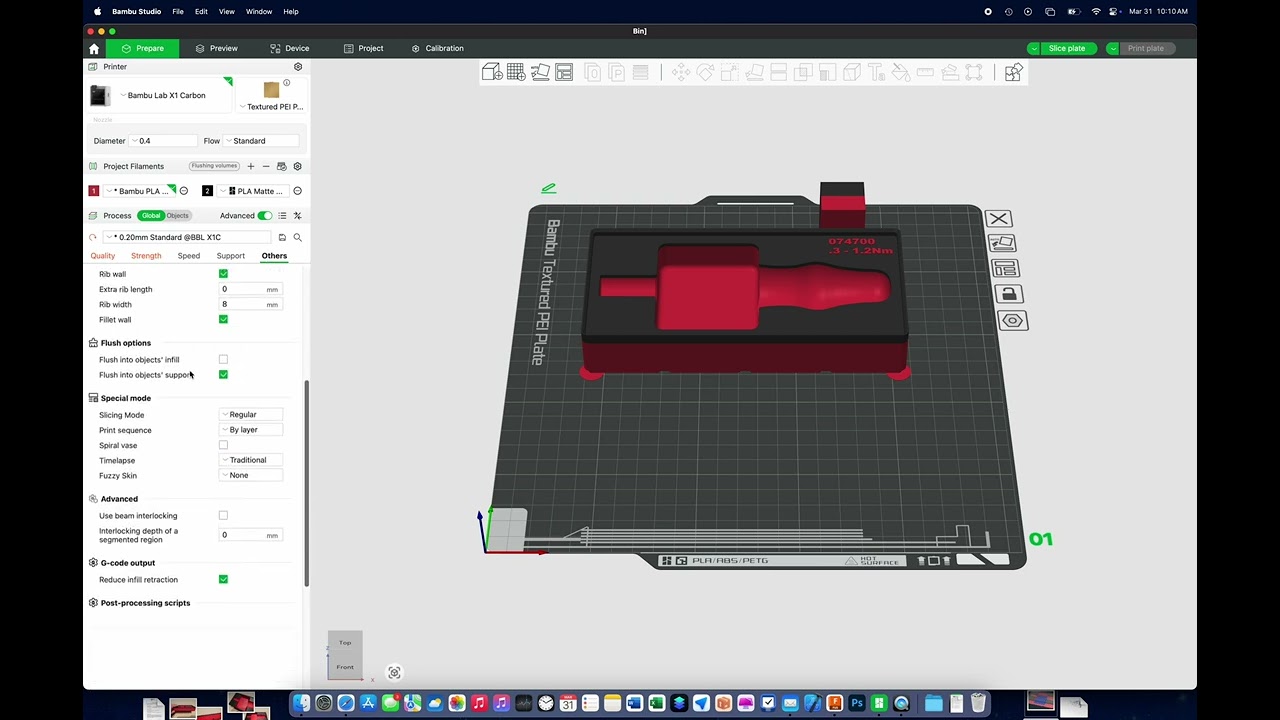The height and width of the screenshot is (720, 1280).
Task: Switch to the Device tab
Action: click(290, 48)
